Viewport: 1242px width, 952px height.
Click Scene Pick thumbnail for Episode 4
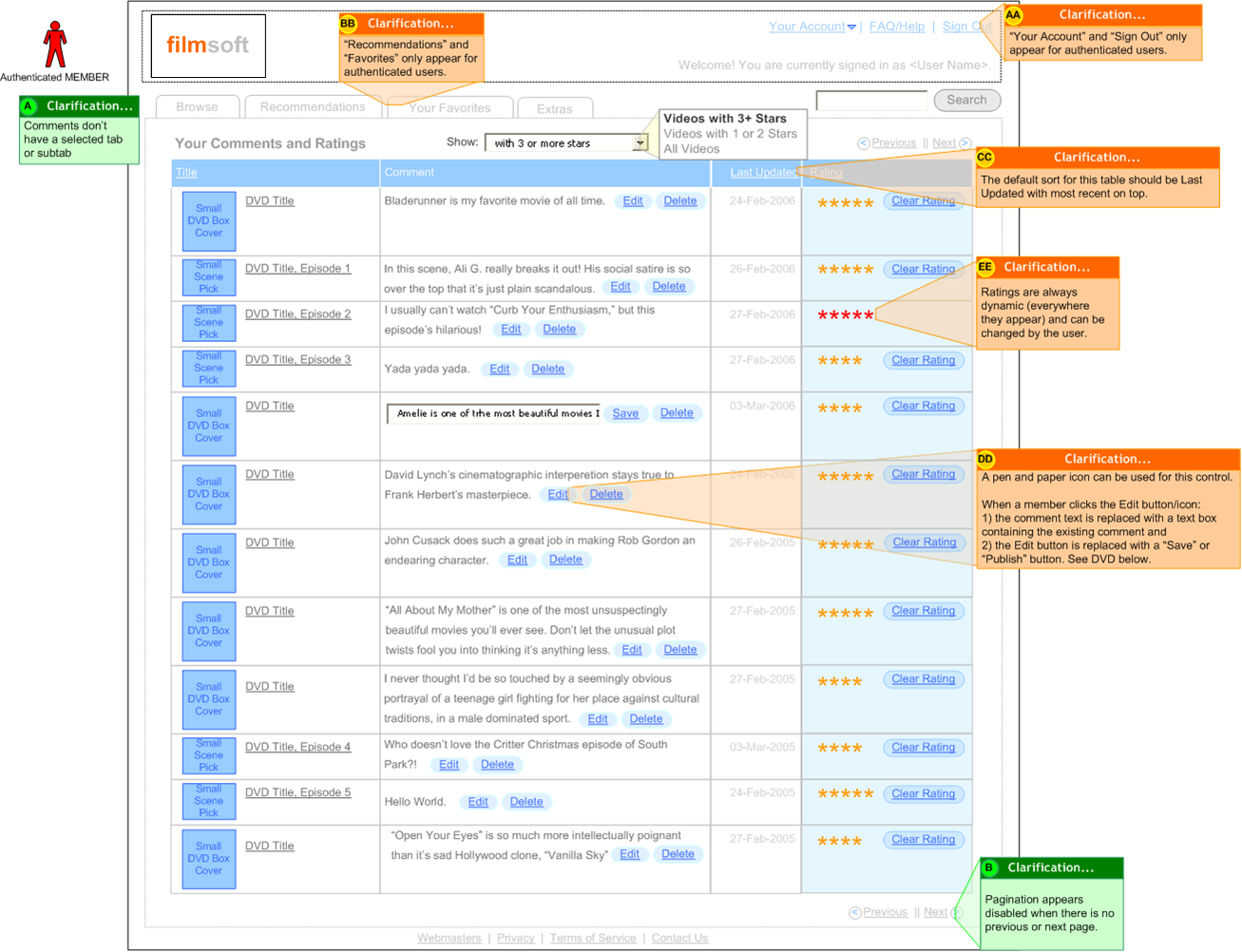click(209, 756)
